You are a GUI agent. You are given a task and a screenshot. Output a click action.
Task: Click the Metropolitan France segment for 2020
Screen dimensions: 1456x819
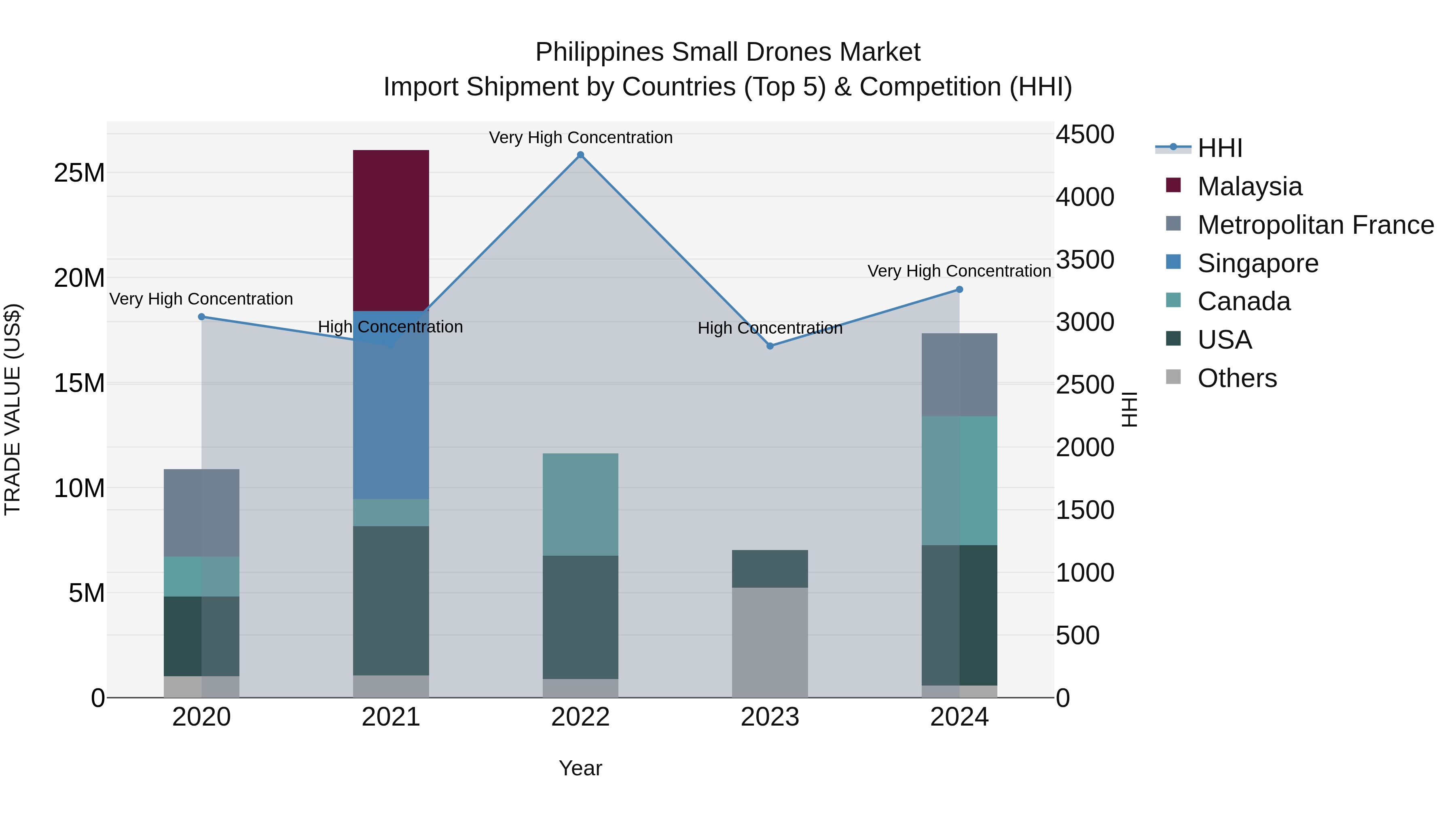click(202, 513)
